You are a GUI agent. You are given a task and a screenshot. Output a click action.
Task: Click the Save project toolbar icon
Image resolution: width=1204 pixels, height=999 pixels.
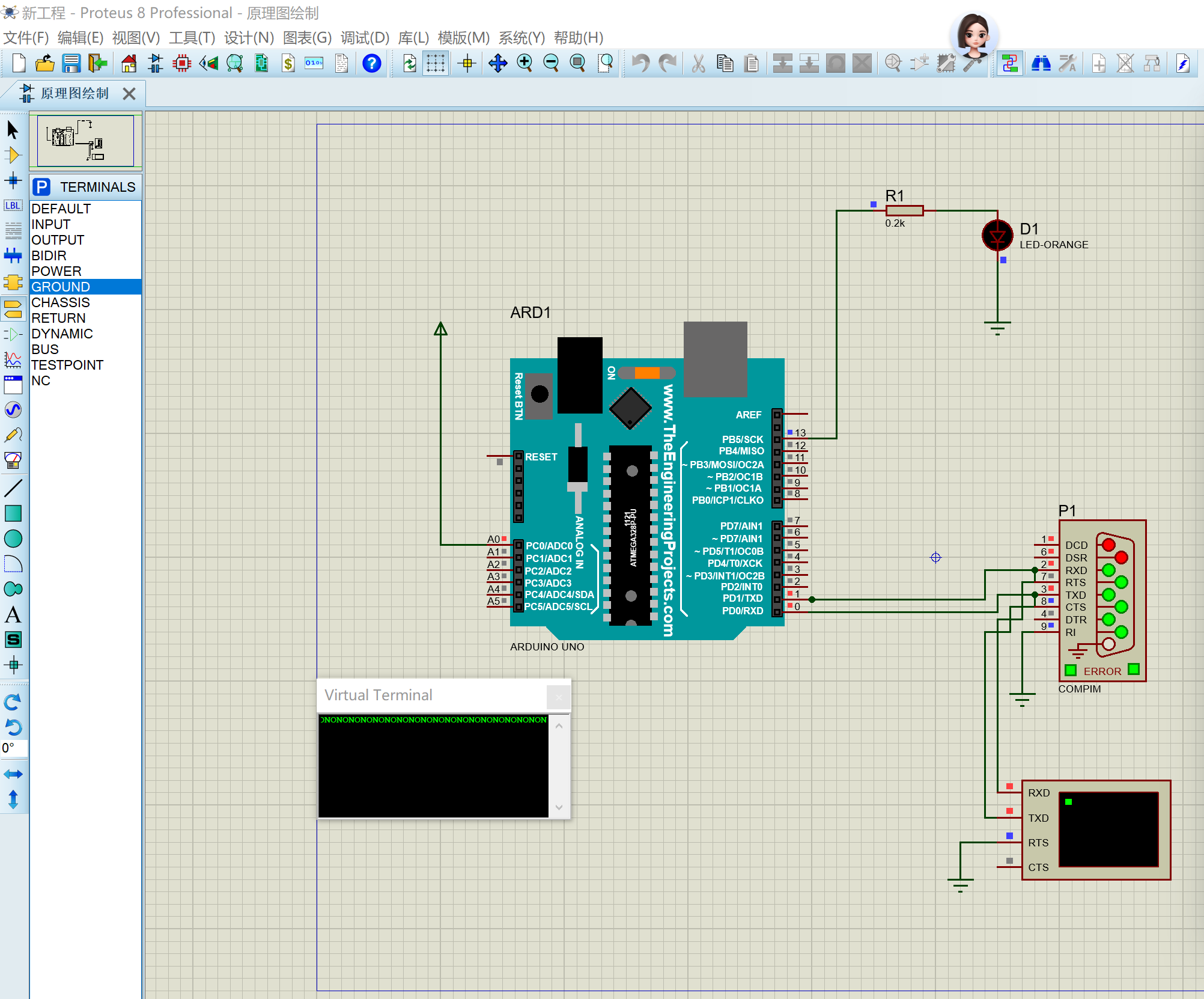(71, 63)
